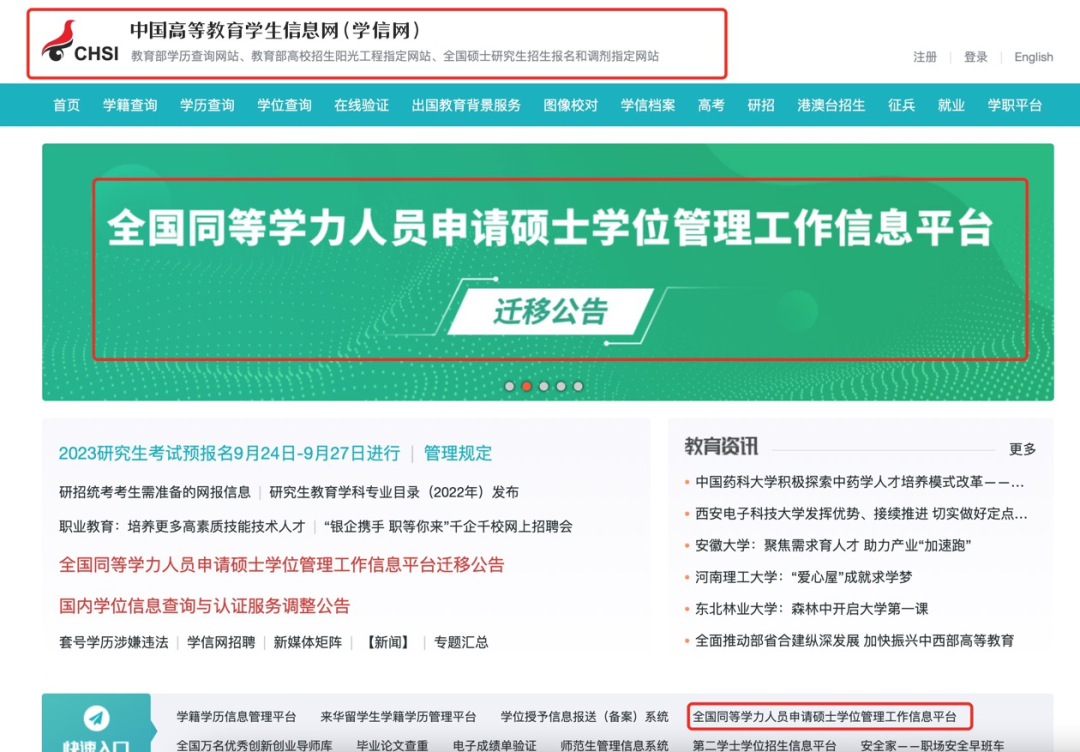The height and width of the screenshot is (752, 1080).
Task: Open 征兵 navigation item
Action: tap(902, 105)
